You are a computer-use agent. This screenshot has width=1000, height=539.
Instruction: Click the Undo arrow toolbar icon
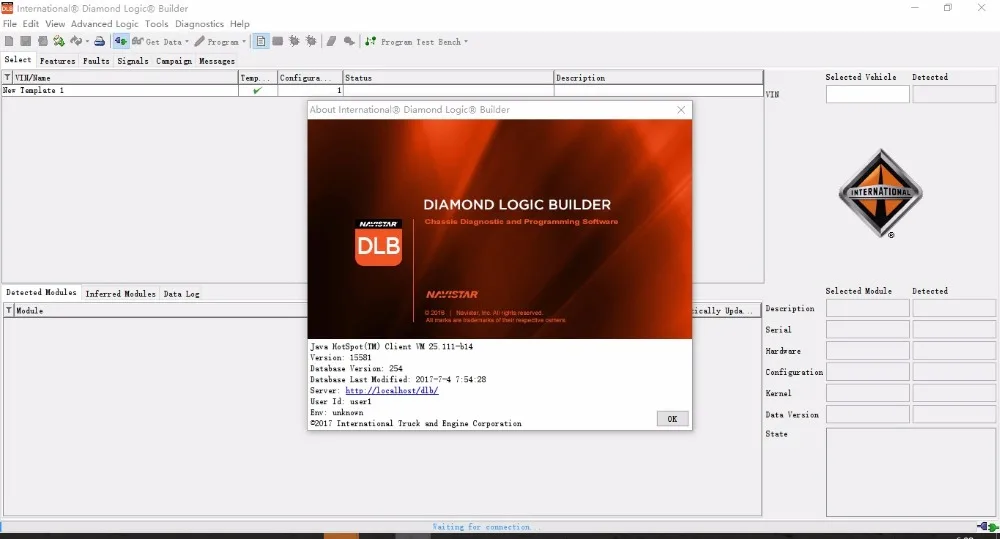click(x=76, y=41)
